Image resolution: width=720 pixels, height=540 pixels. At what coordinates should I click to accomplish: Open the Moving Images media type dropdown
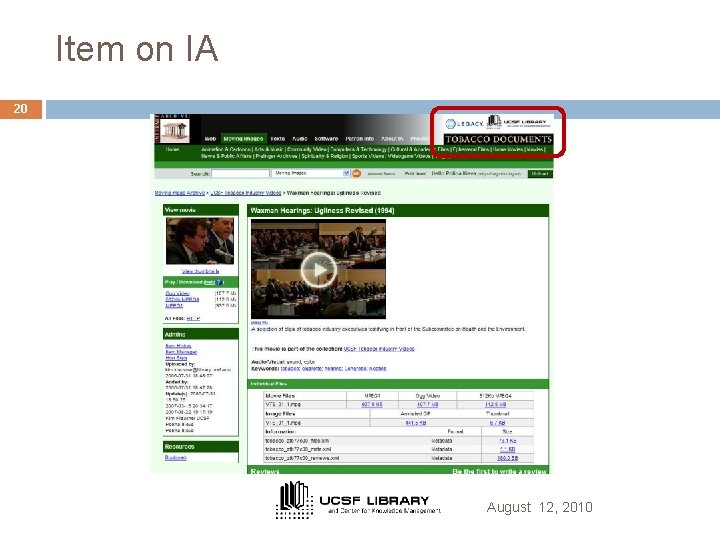tap(311, 173)
